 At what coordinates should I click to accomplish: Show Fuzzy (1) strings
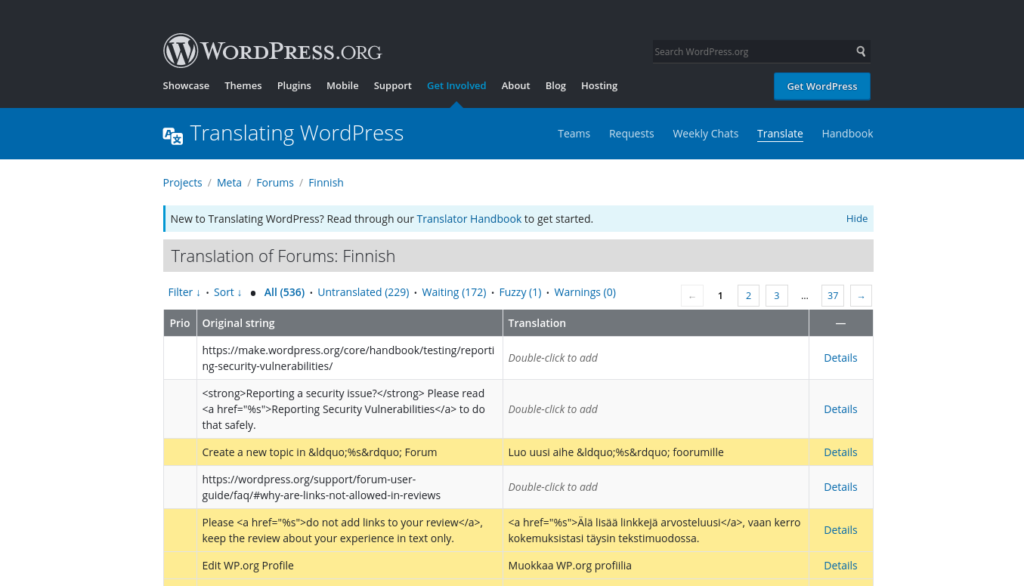pos(520,293)
